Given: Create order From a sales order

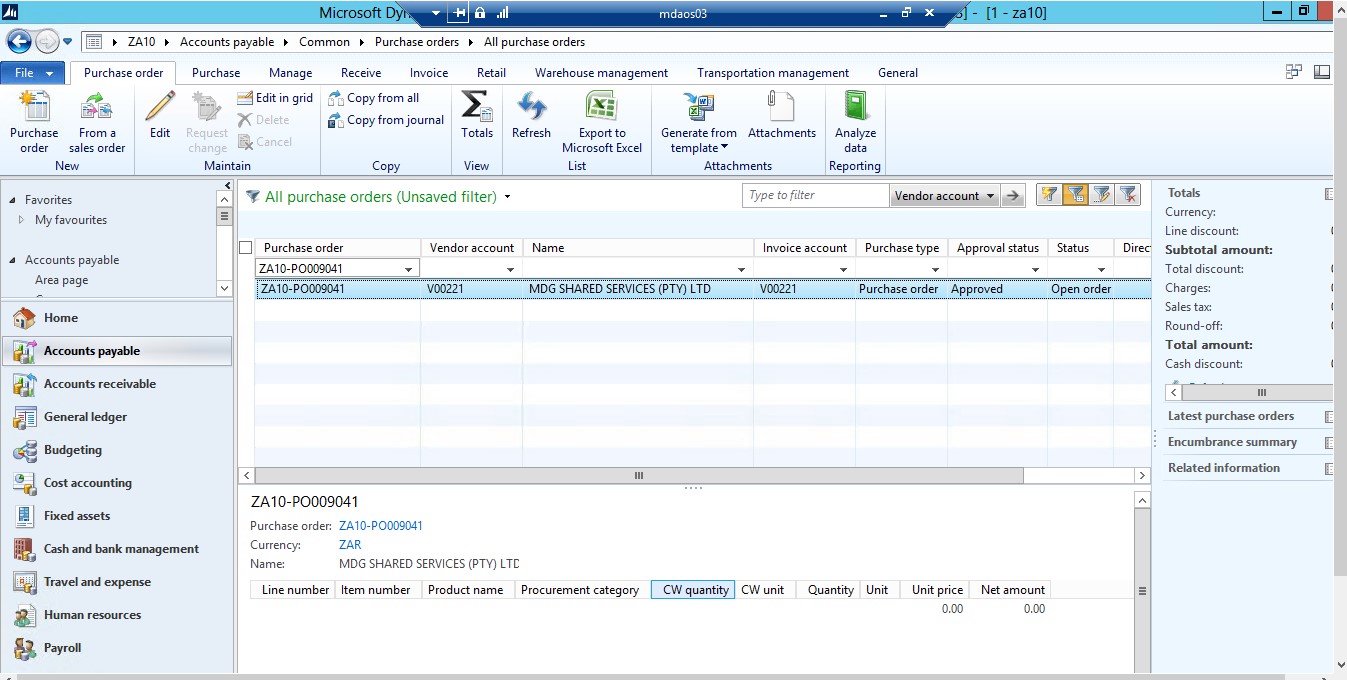Looking at the screenshot, I should point(97,122).
